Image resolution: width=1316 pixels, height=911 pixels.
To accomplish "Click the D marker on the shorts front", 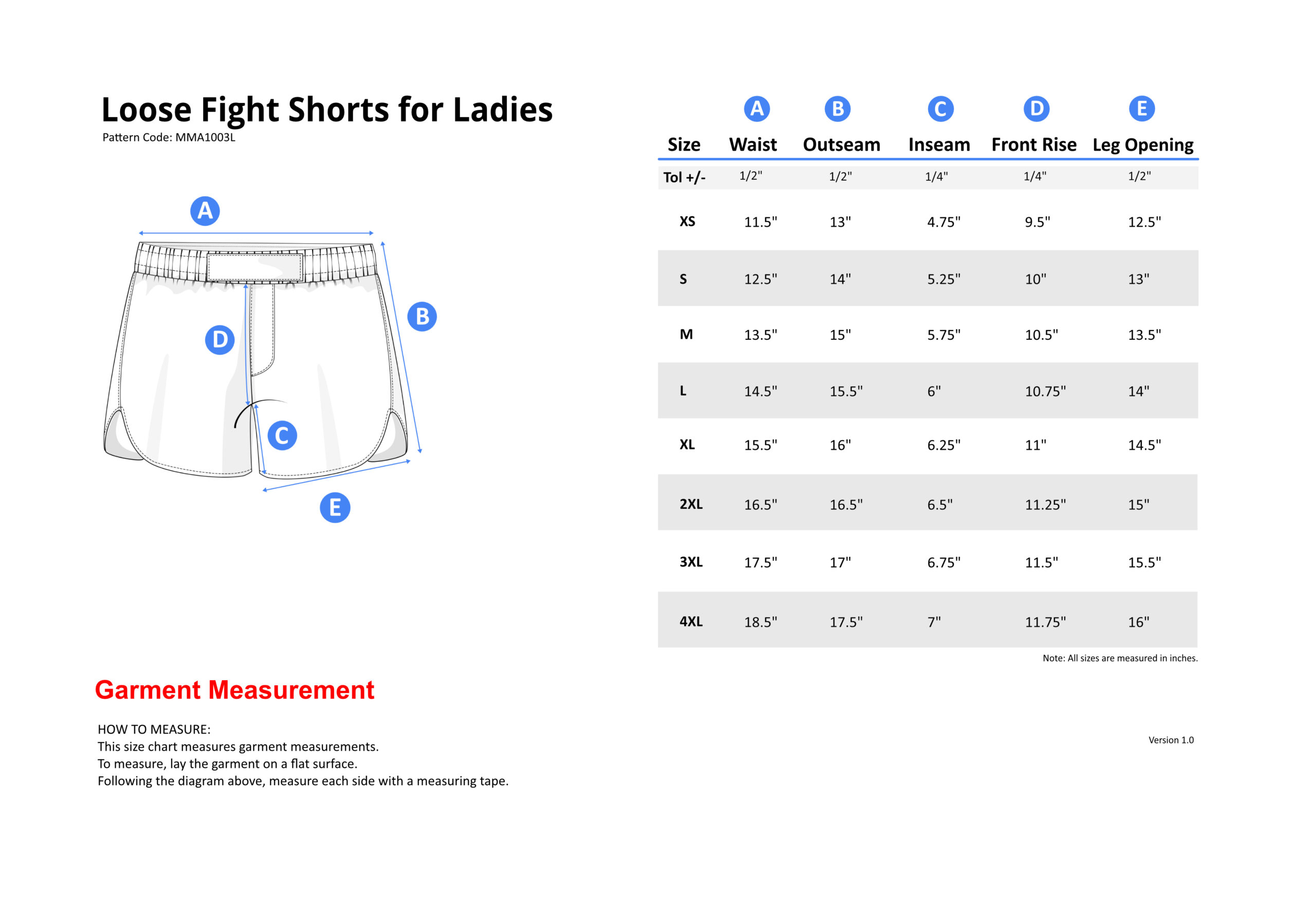I will coord(220,340).
